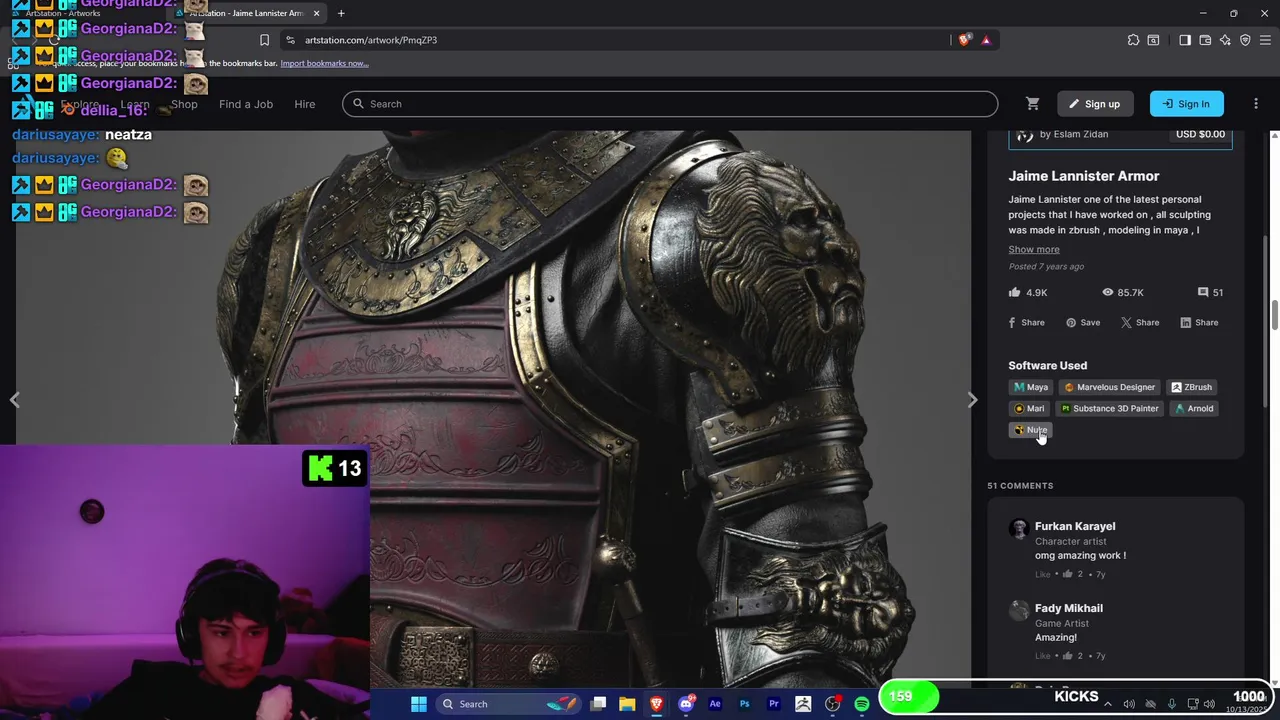The height and width of the screenshot is (720, 1280).
Task: Click the Import bookmarks now link
Action: [324, 63]
